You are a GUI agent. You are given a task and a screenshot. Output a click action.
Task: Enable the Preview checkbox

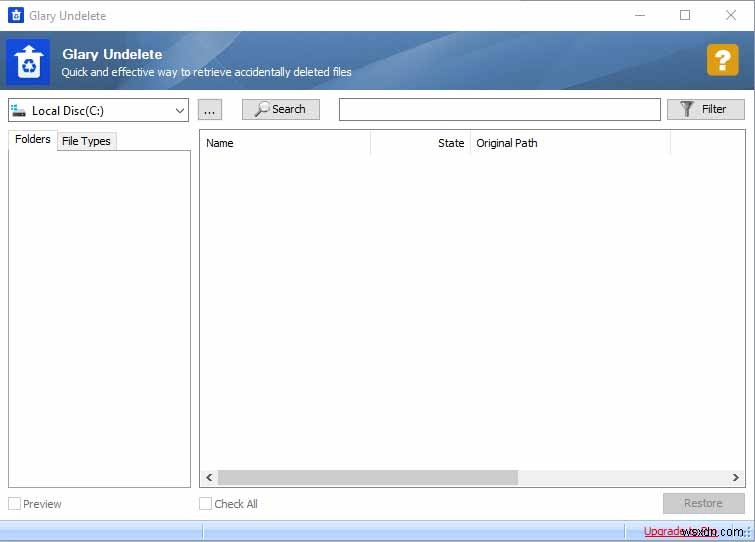tap(14, 504)
